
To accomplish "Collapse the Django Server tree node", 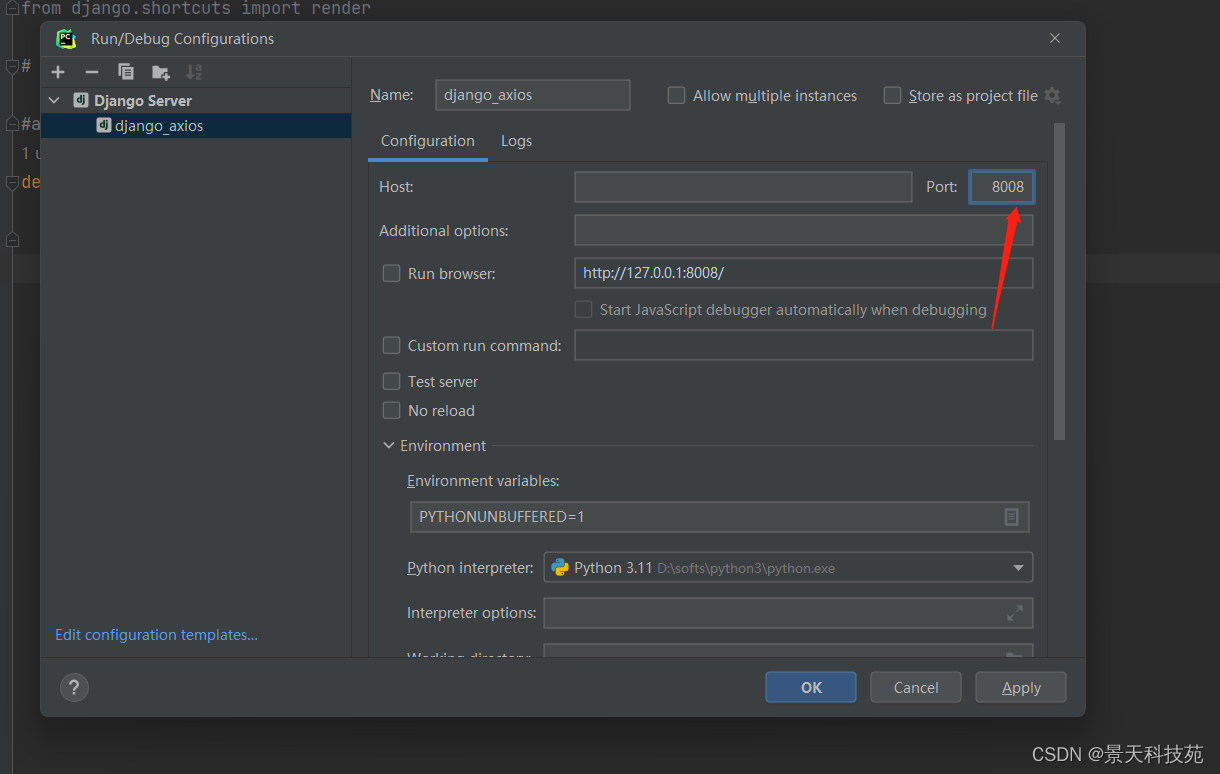I will tap(54, 101).
